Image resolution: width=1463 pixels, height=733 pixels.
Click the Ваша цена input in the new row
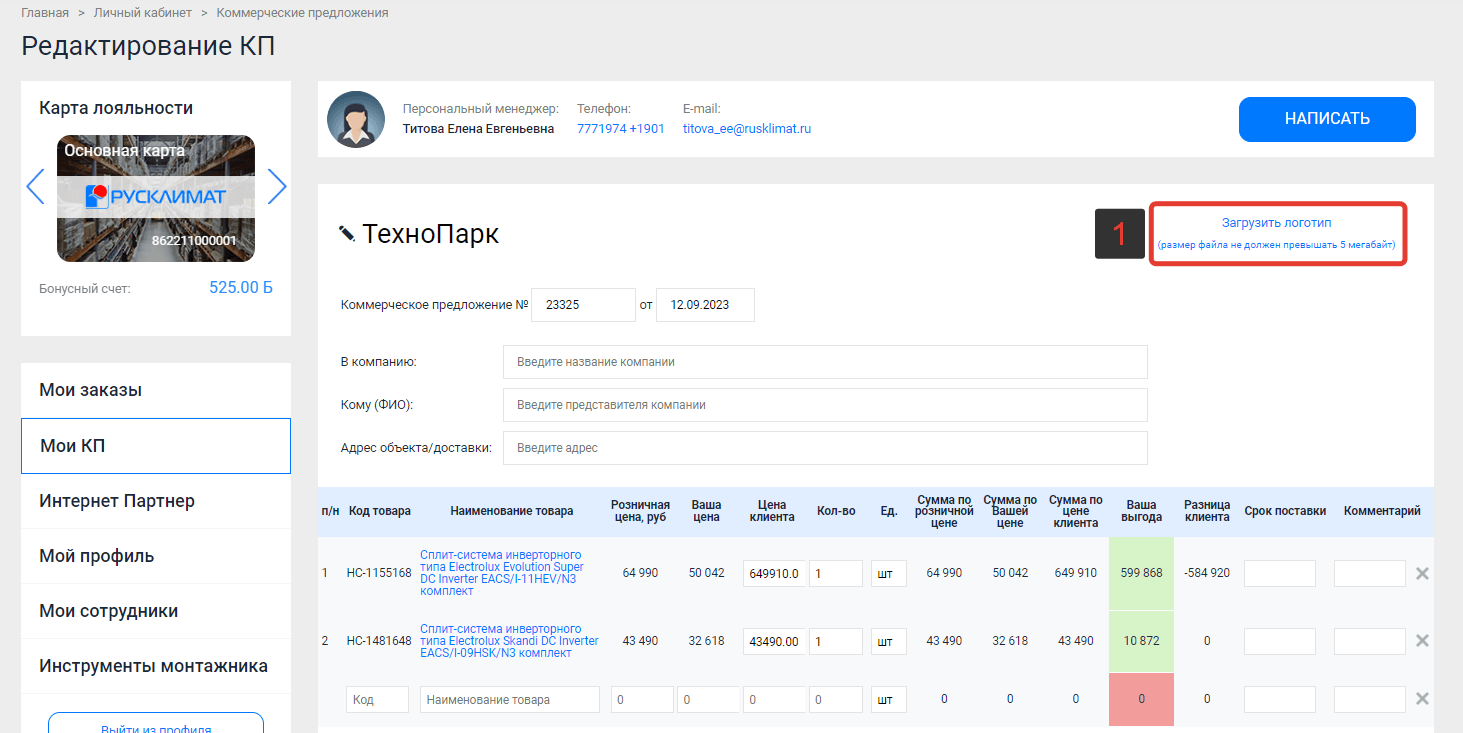pyautogui.click(x=708, y=700)
